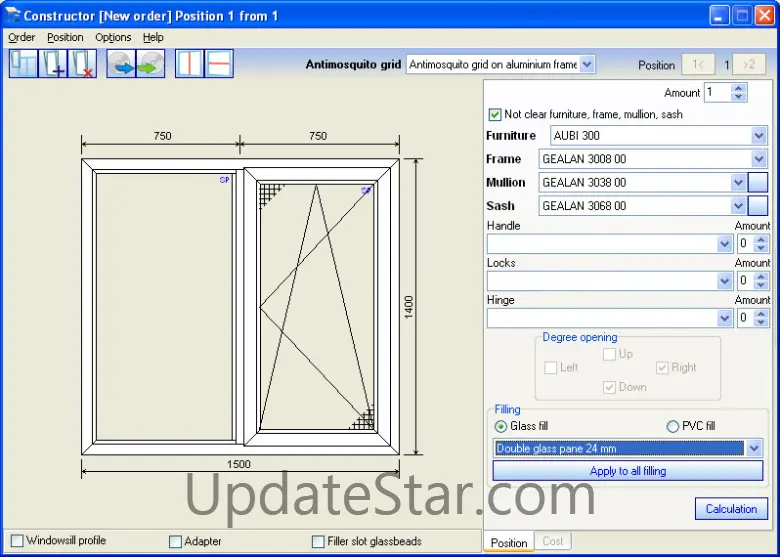Click the Hinge amount stepper arrows
The image size is (780, 557).
click(x=761, y=318)
